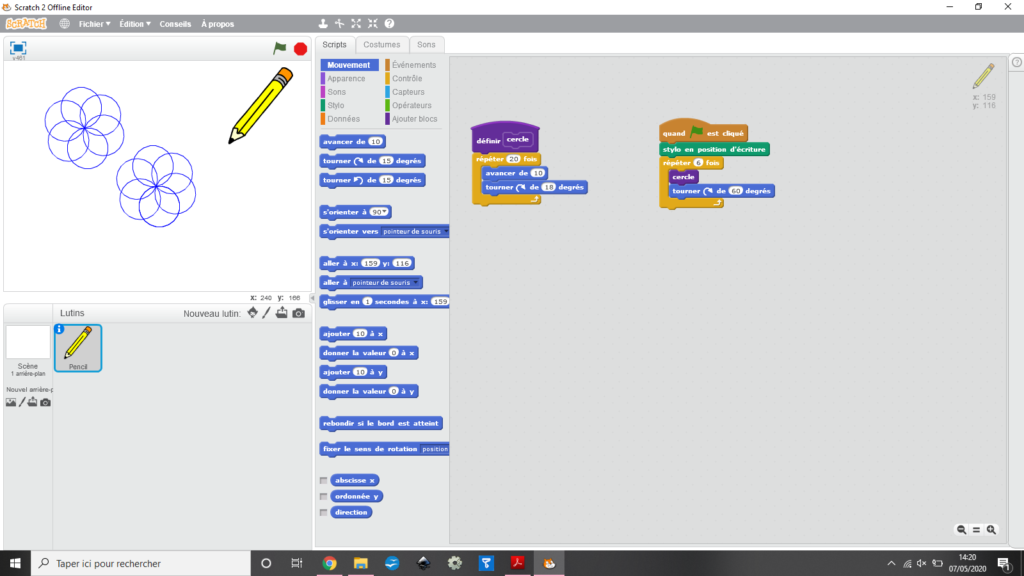Check the direction reporter checkbox

(x=323, y=512)
